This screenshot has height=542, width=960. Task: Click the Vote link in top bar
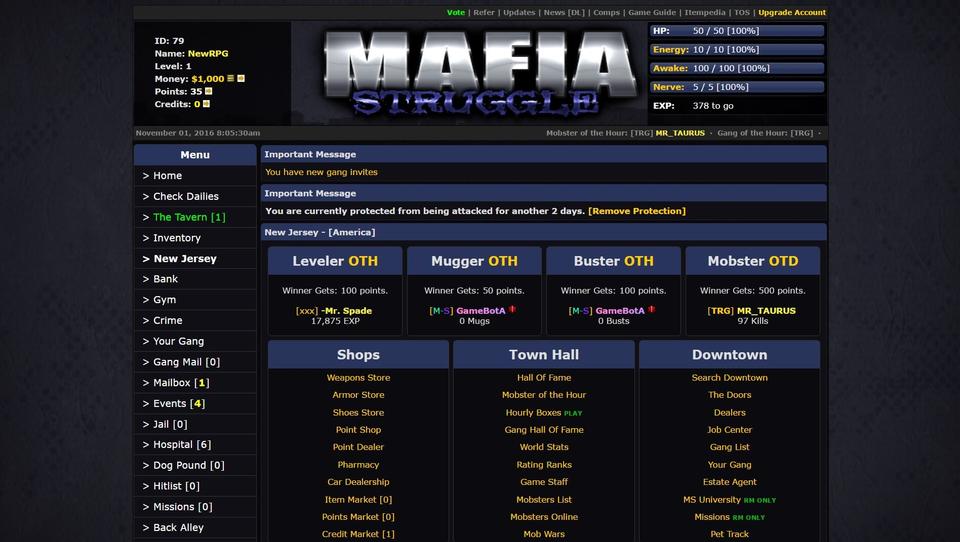[x=456, y=12]
